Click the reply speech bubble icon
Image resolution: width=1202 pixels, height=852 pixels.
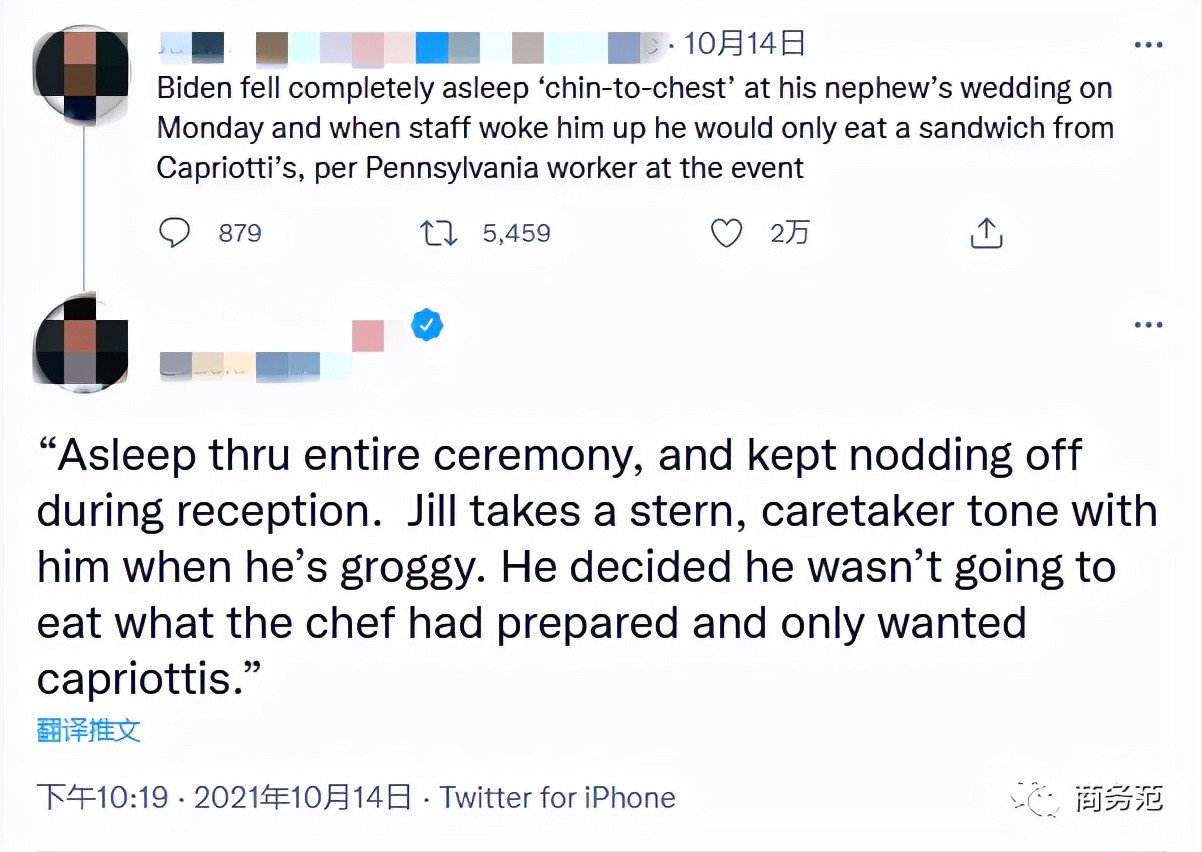tap(175, 233)
